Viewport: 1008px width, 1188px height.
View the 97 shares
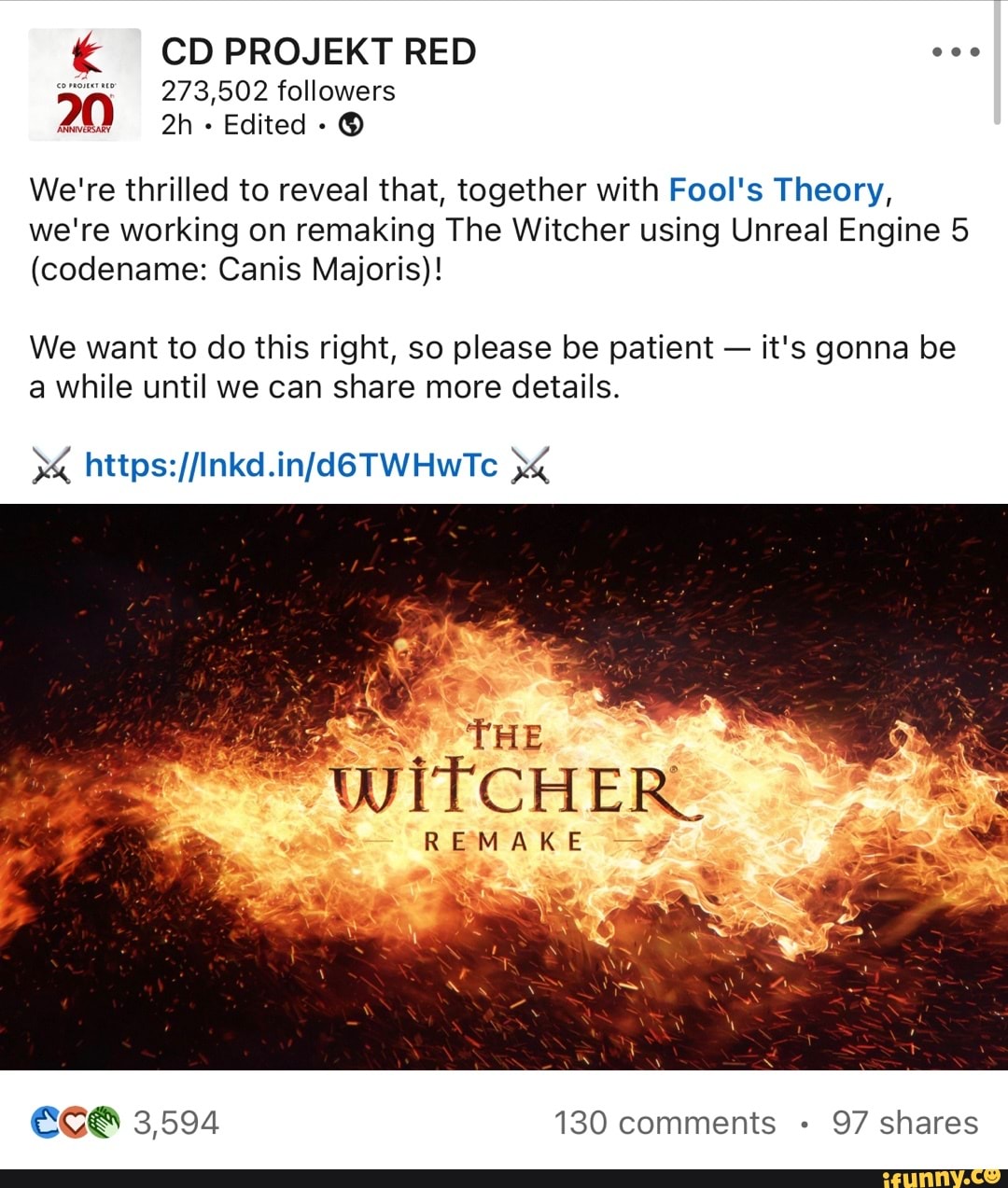click(x=905, y=1122)
